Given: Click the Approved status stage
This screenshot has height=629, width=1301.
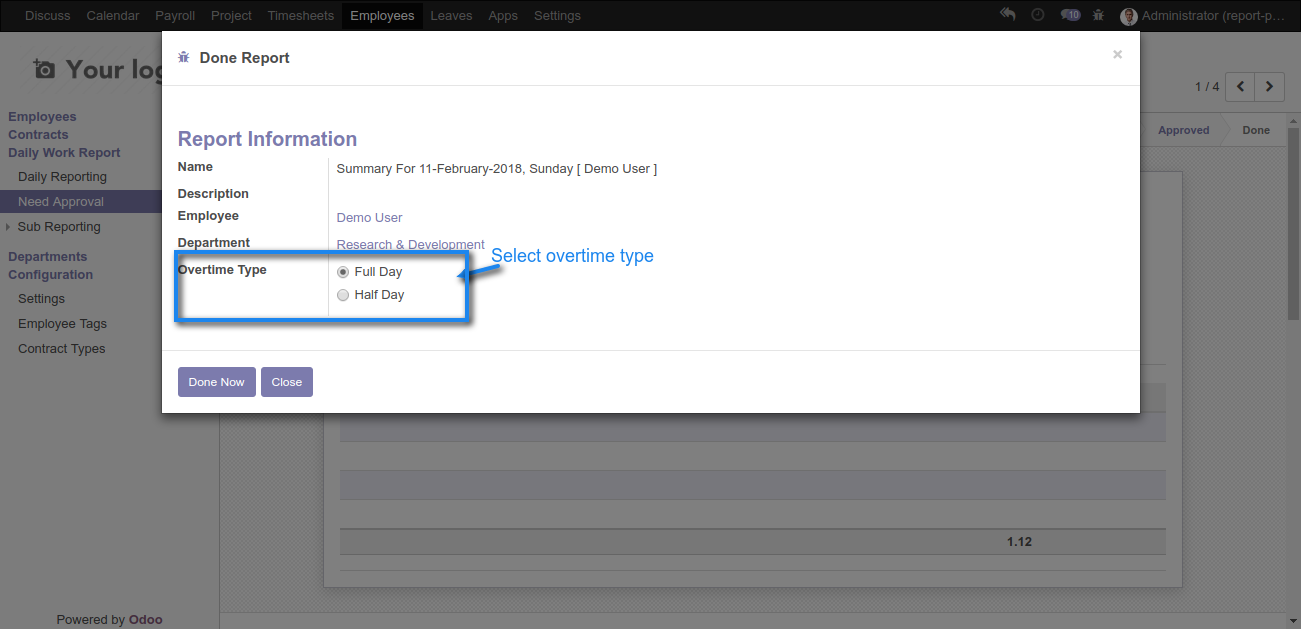Looking at the screenshot, I should [x=1183, y=130].
